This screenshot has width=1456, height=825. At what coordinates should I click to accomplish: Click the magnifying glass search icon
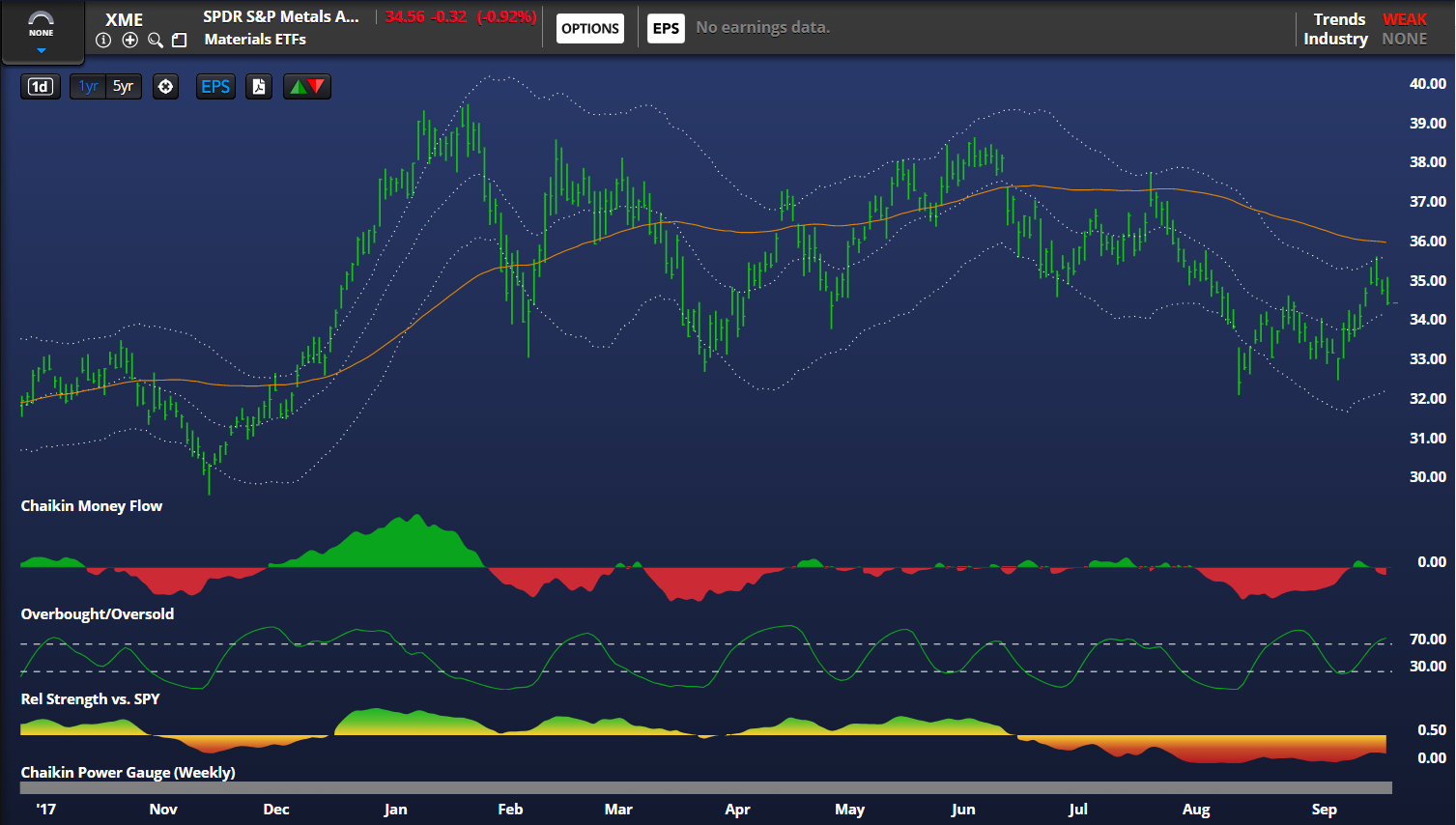click(155, 40)
